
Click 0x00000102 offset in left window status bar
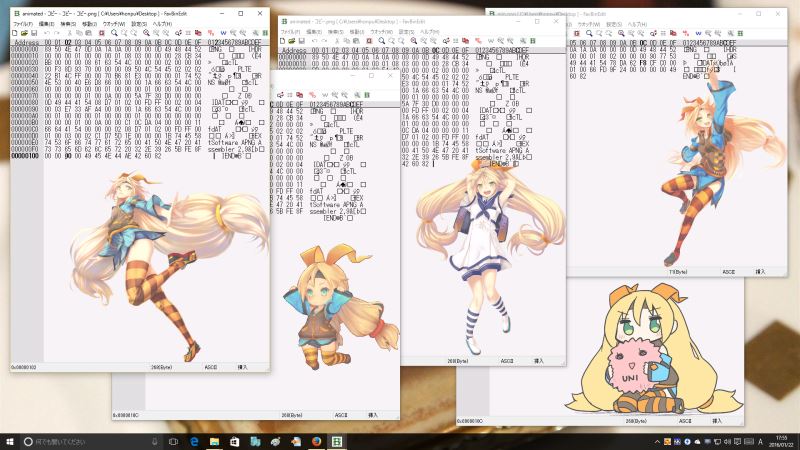pyautogui.click(x=23, y=367)
